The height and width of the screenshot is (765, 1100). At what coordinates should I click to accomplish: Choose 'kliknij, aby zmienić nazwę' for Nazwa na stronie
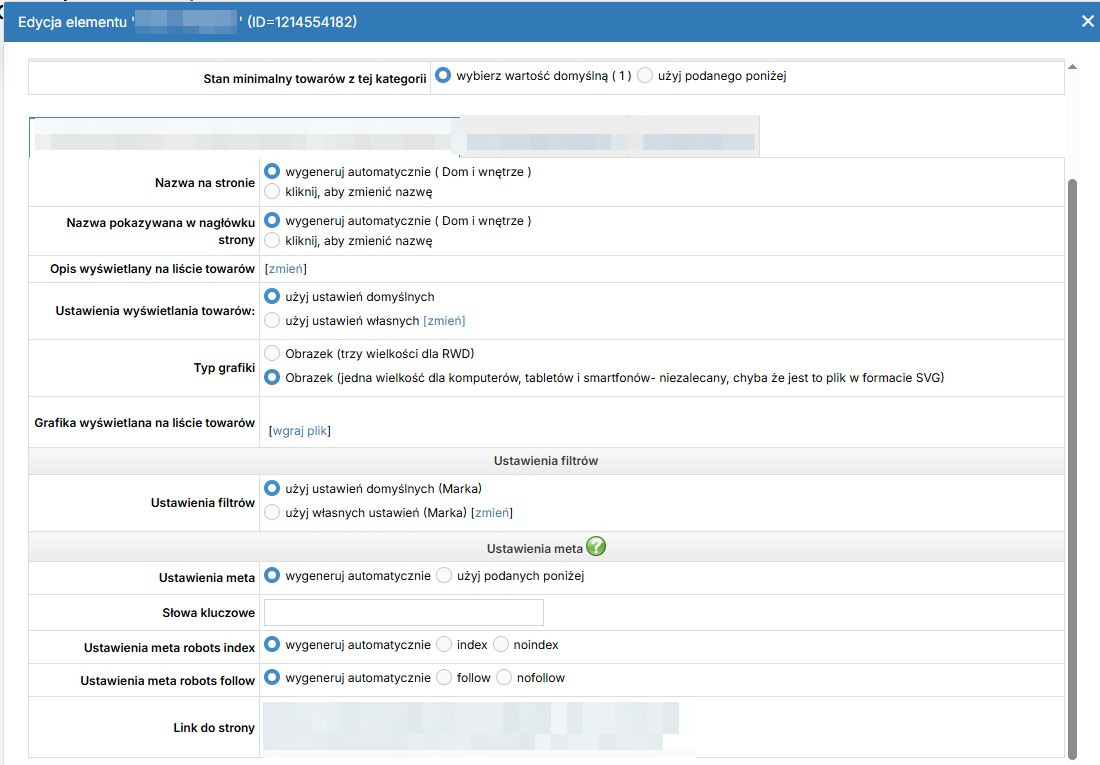271,192
